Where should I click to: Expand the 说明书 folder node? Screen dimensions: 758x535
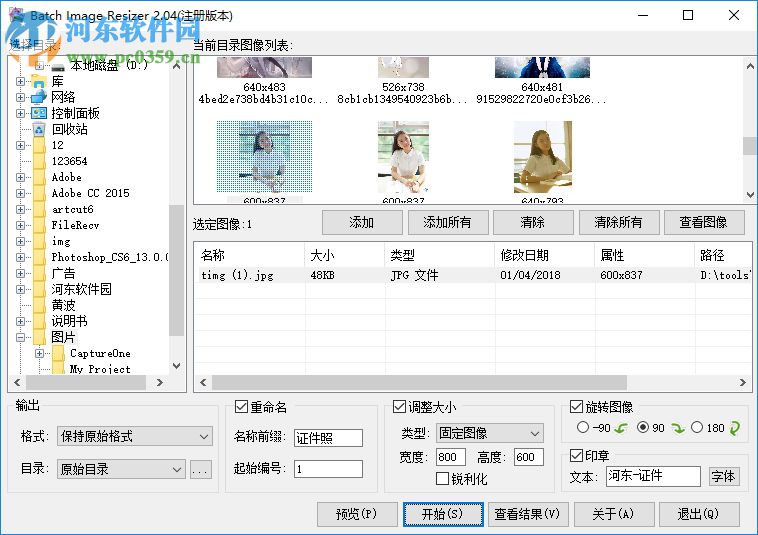20,321
